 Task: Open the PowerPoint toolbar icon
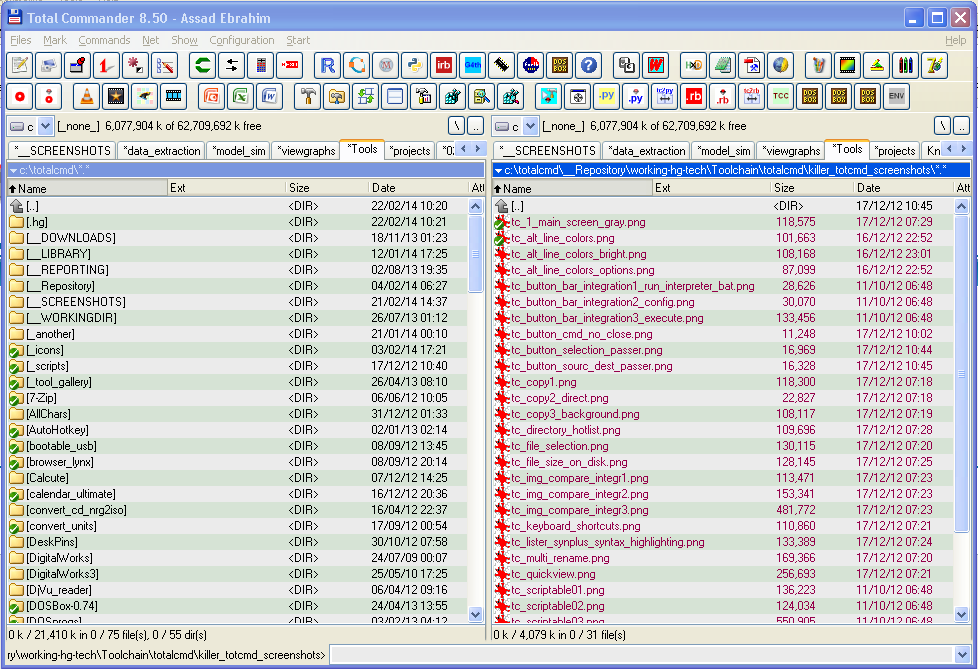pos(212,97)
